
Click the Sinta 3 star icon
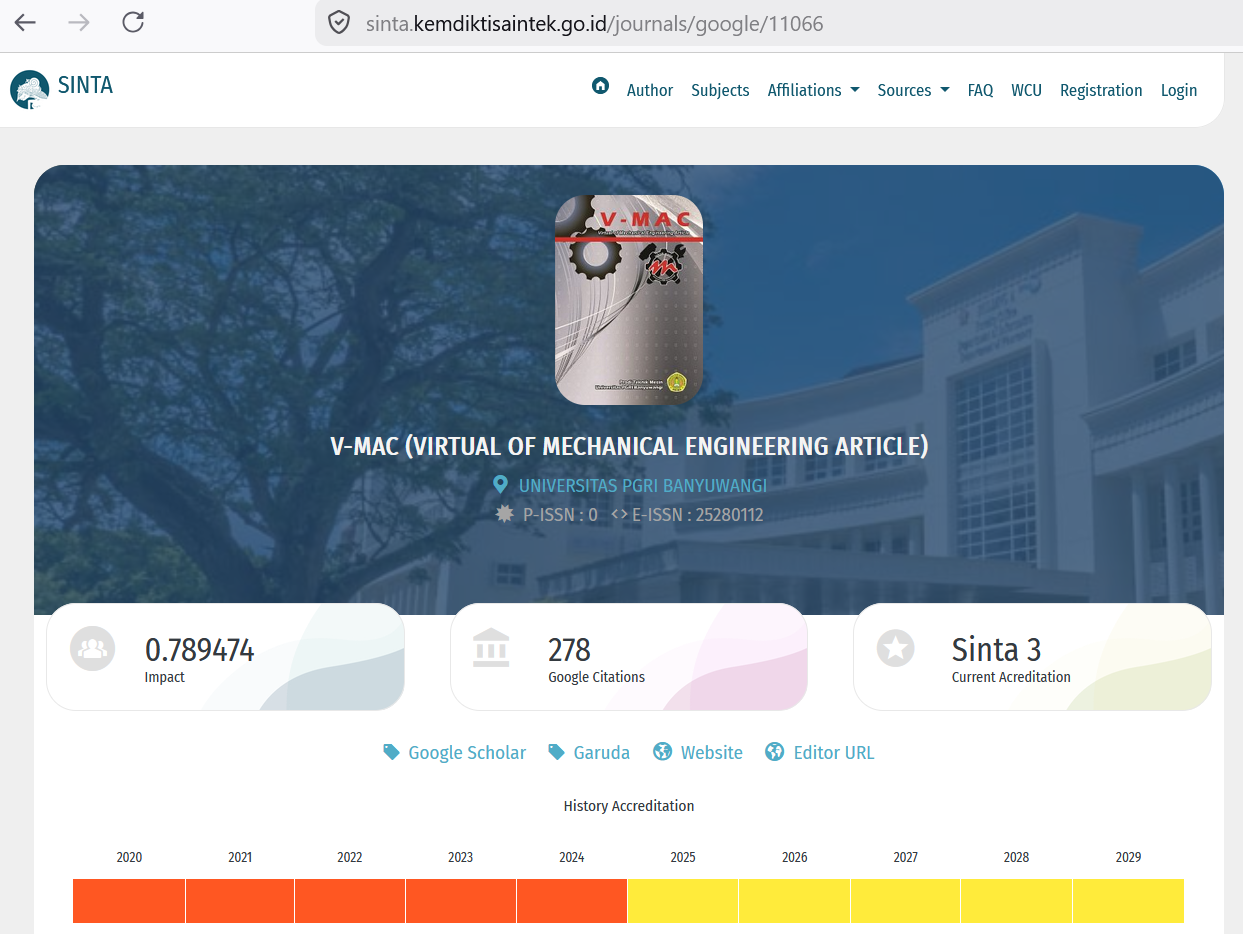tap(895, 649)
